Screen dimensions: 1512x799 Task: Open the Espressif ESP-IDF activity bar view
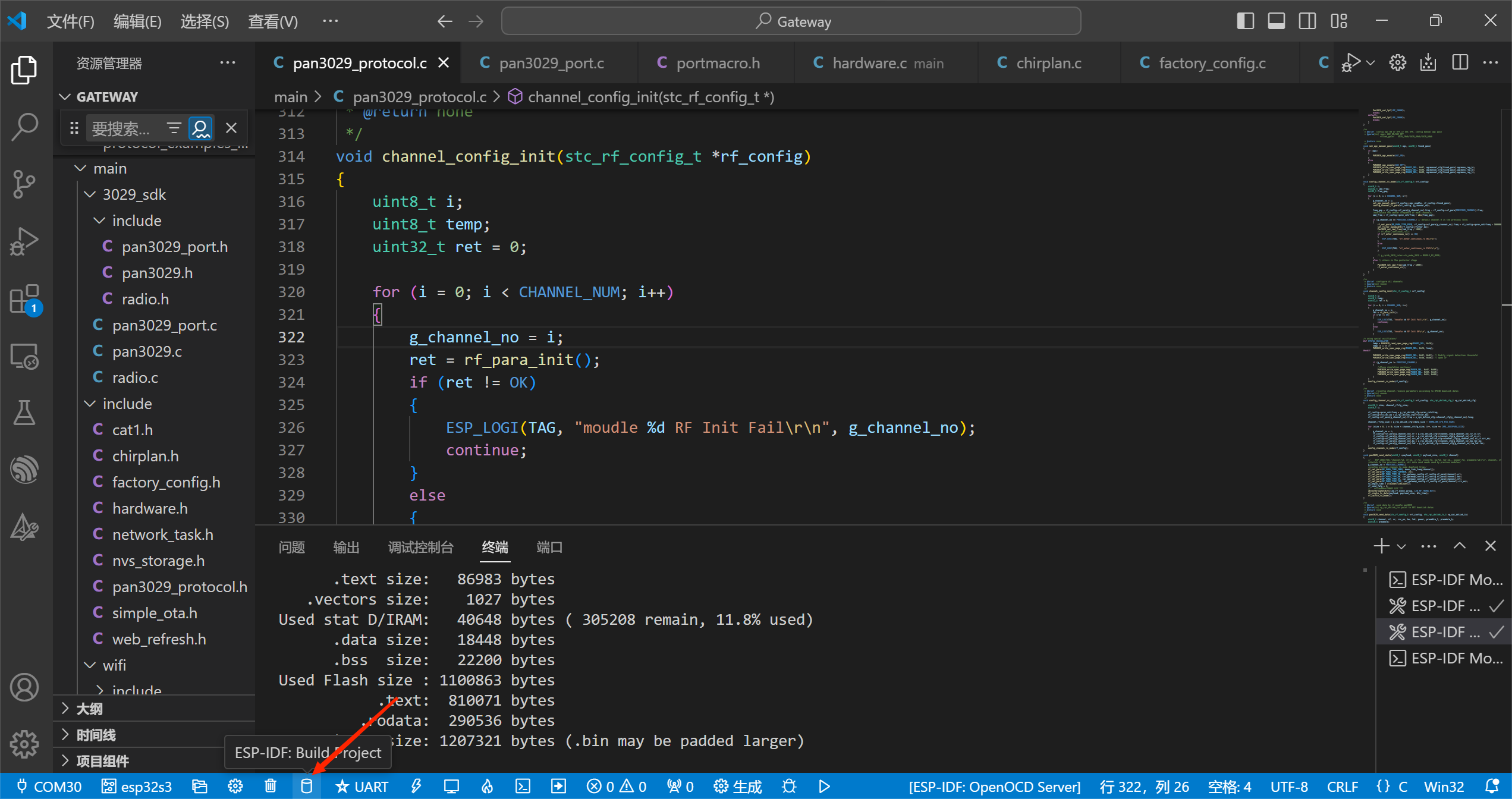click(24, 470)
